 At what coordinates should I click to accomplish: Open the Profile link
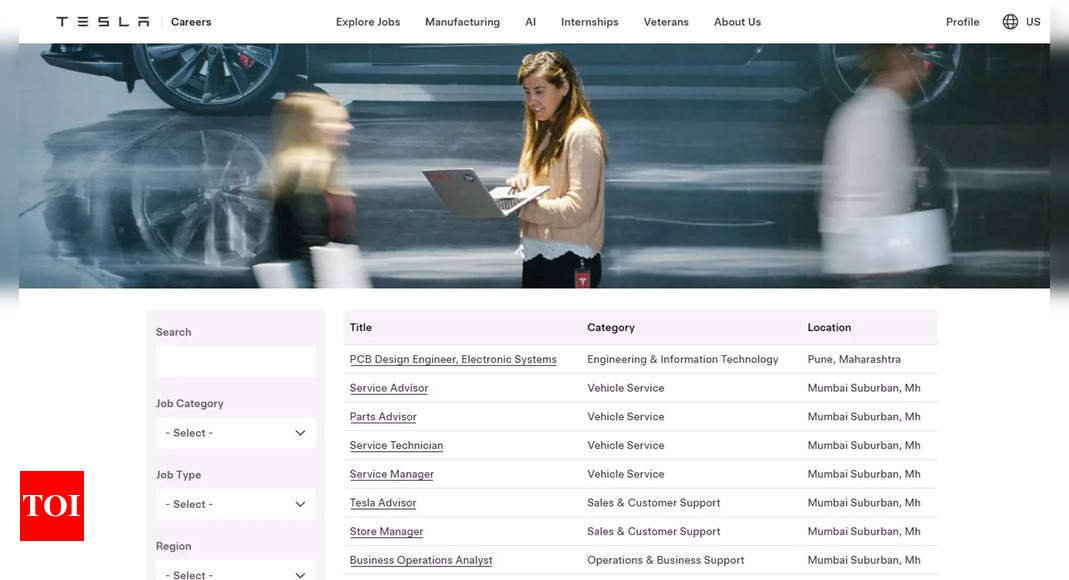[x=963, y=22]
